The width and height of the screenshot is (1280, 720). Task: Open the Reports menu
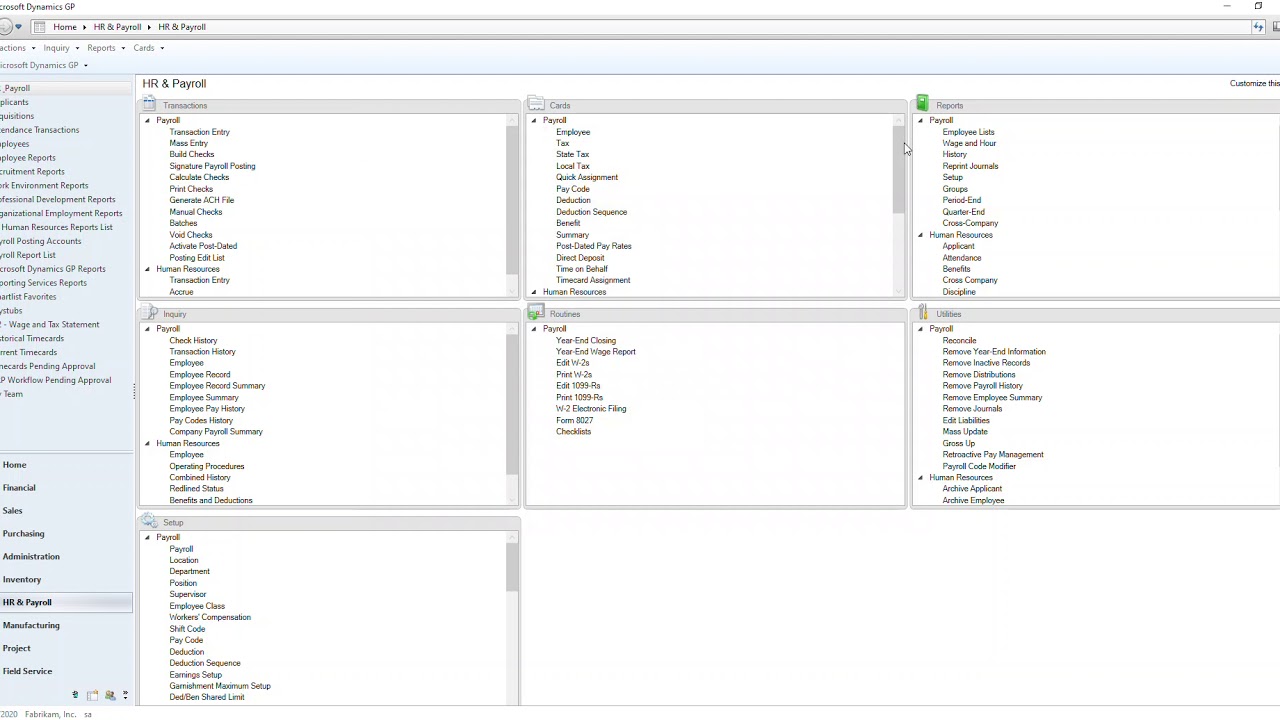click(104, 48)
